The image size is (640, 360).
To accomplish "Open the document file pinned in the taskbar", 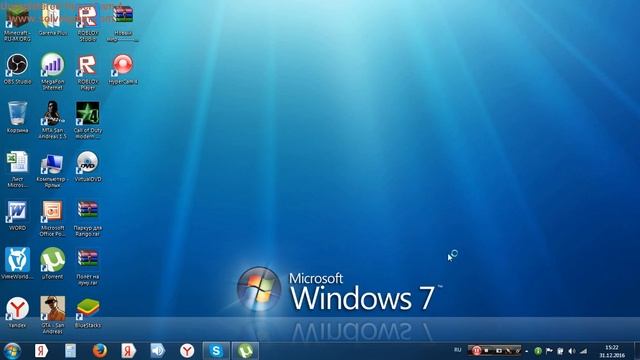I will pyautogui.click(x=70, y=351).
